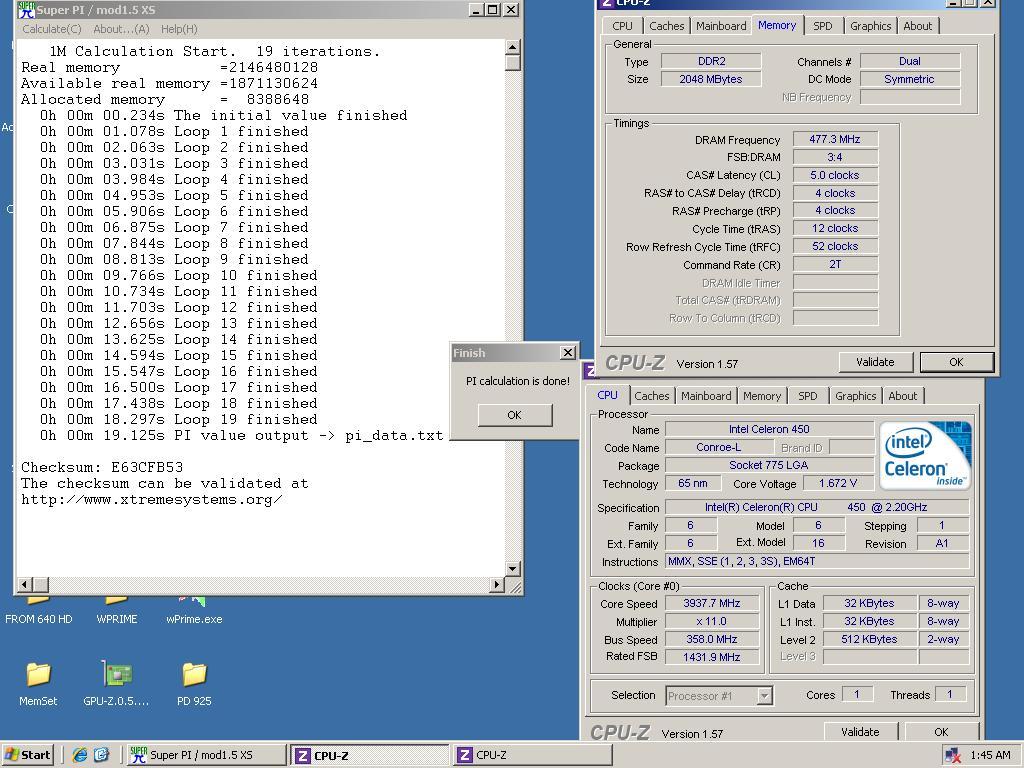Viewport: 1024px width, 768px height.
Task: Open the FROM 640 HD desktop folder
Action: point(39,609)
